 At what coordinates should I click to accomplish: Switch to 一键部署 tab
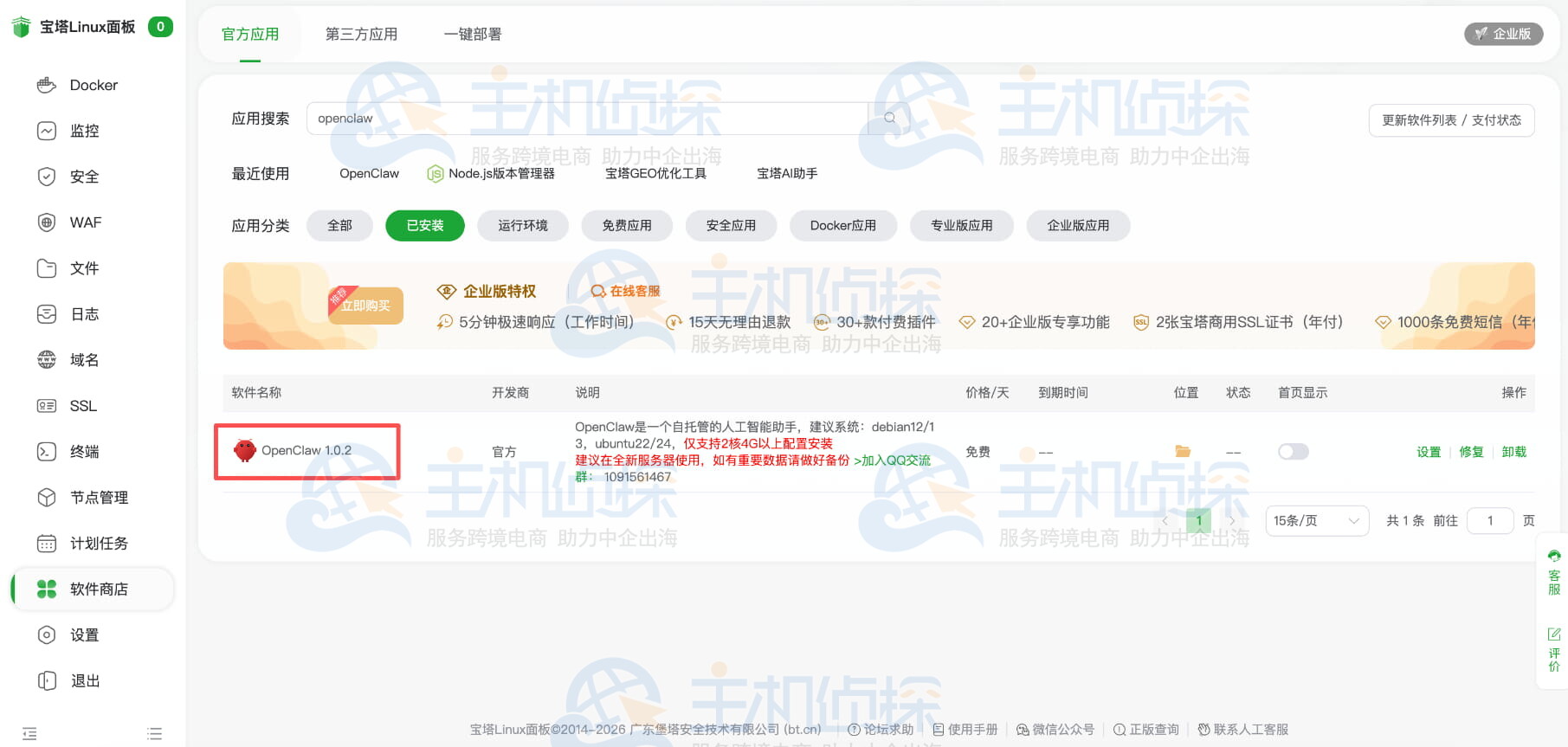click(x=473, y=35)
